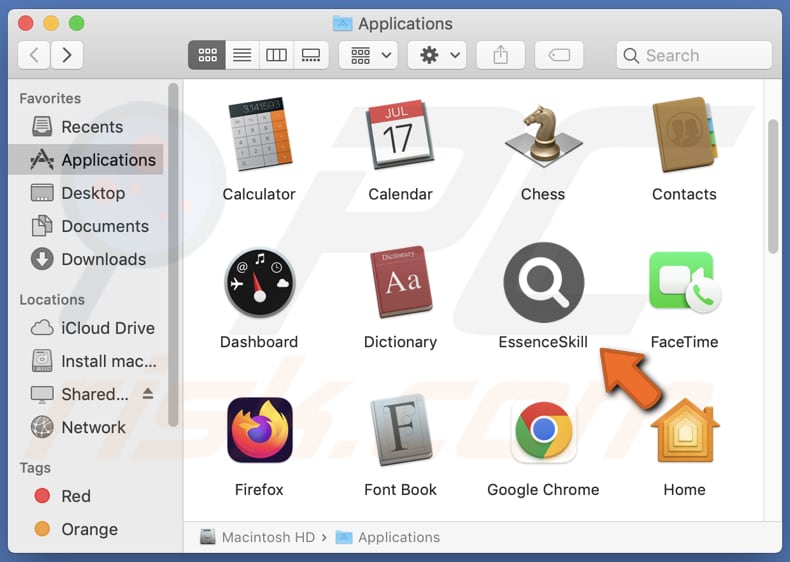Select Downloads in the sidebar
The height and width of the screenshot is (562, 790).
[x=86, y=260]
